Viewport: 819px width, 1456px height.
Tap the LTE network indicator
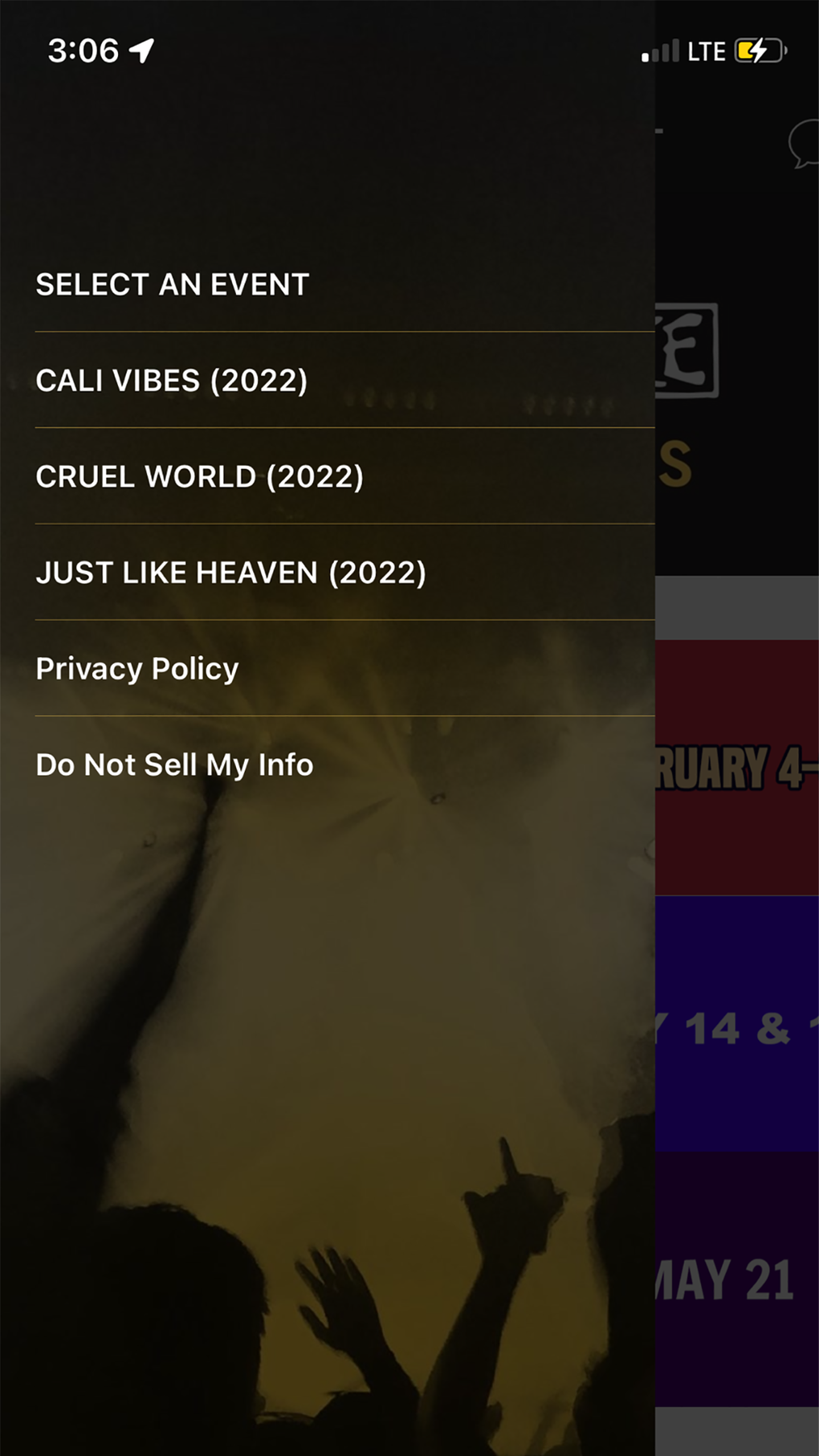tap(707, 52)
